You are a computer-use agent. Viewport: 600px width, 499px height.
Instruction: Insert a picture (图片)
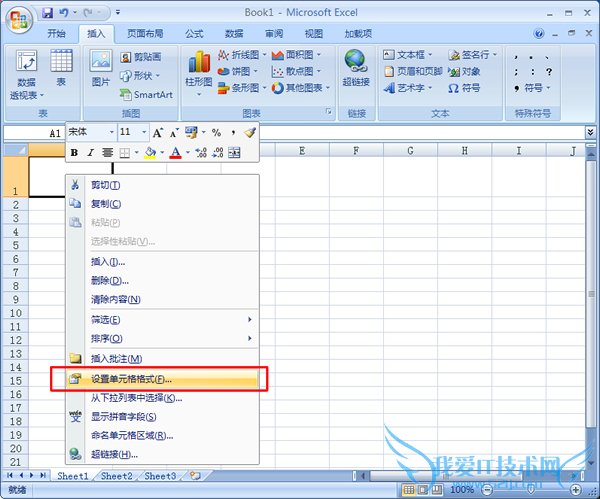tap(101, 68)
